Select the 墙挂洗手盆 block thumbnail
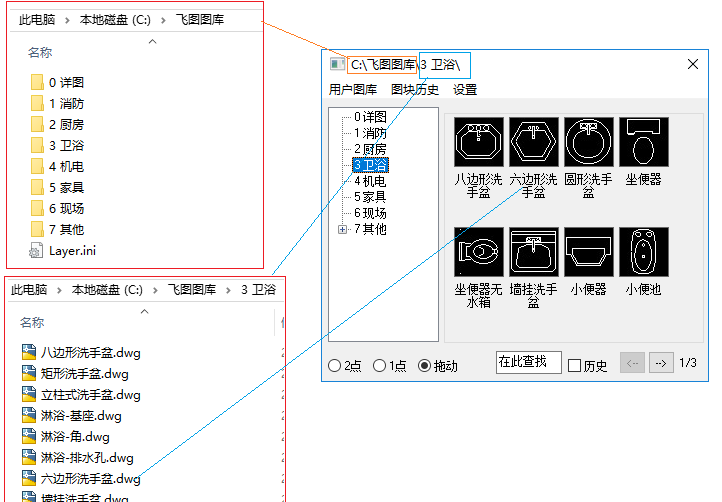The image size is (722, 502). pyautogui.click(x=534, y=252)
